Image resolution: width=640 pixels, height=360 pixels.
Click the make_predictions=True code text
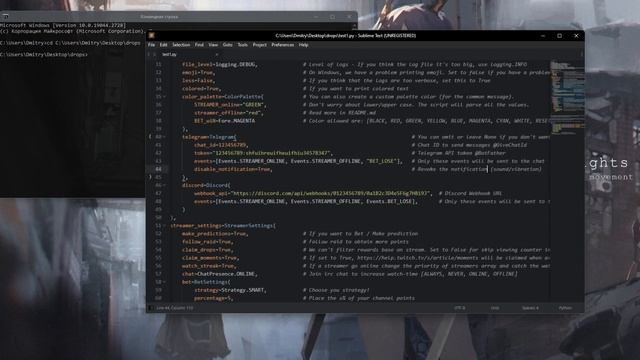(215, 234)
